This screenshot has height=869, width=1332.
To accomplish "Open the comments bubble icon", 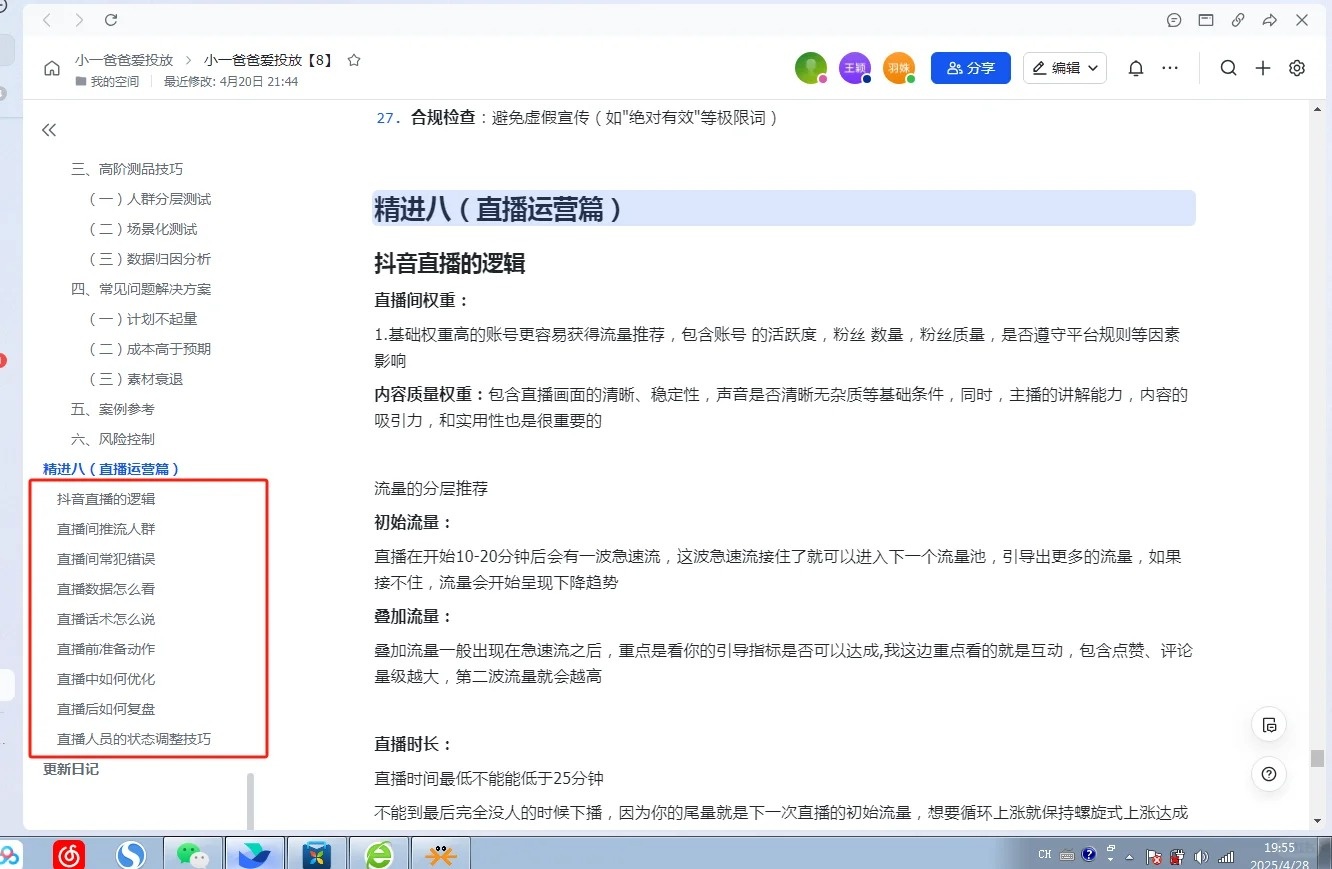I will [1174, 20].
